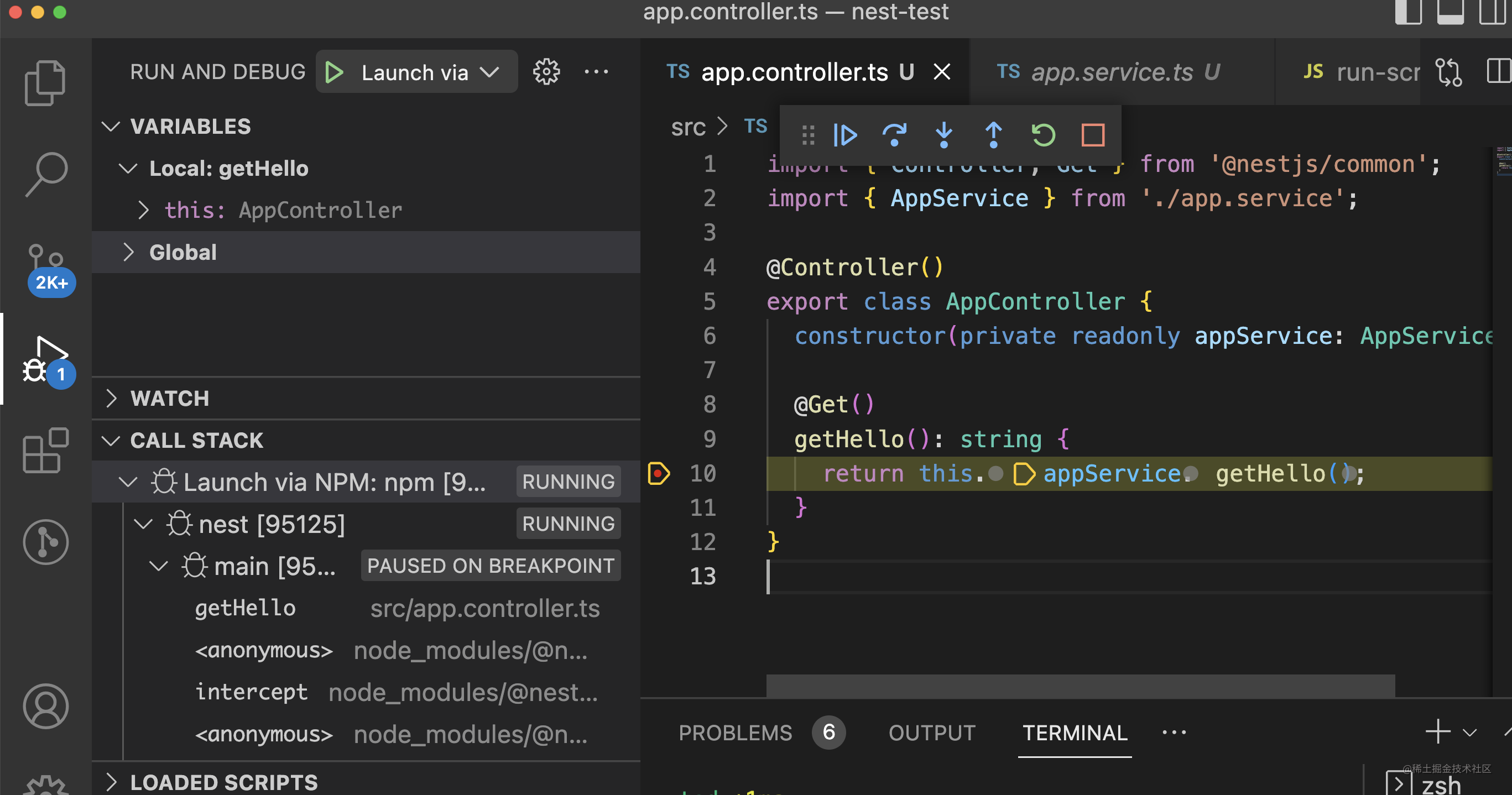Select getHello frame in call stack
Viewport: 1512px width, 795px height.
(246, 608)
